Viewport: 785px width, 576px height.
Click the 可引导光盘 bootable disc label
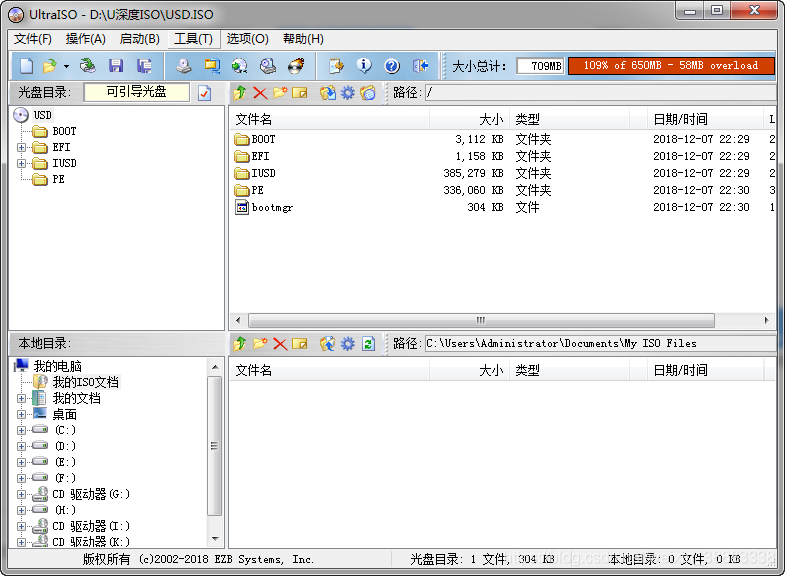click(x=137, y=92)
